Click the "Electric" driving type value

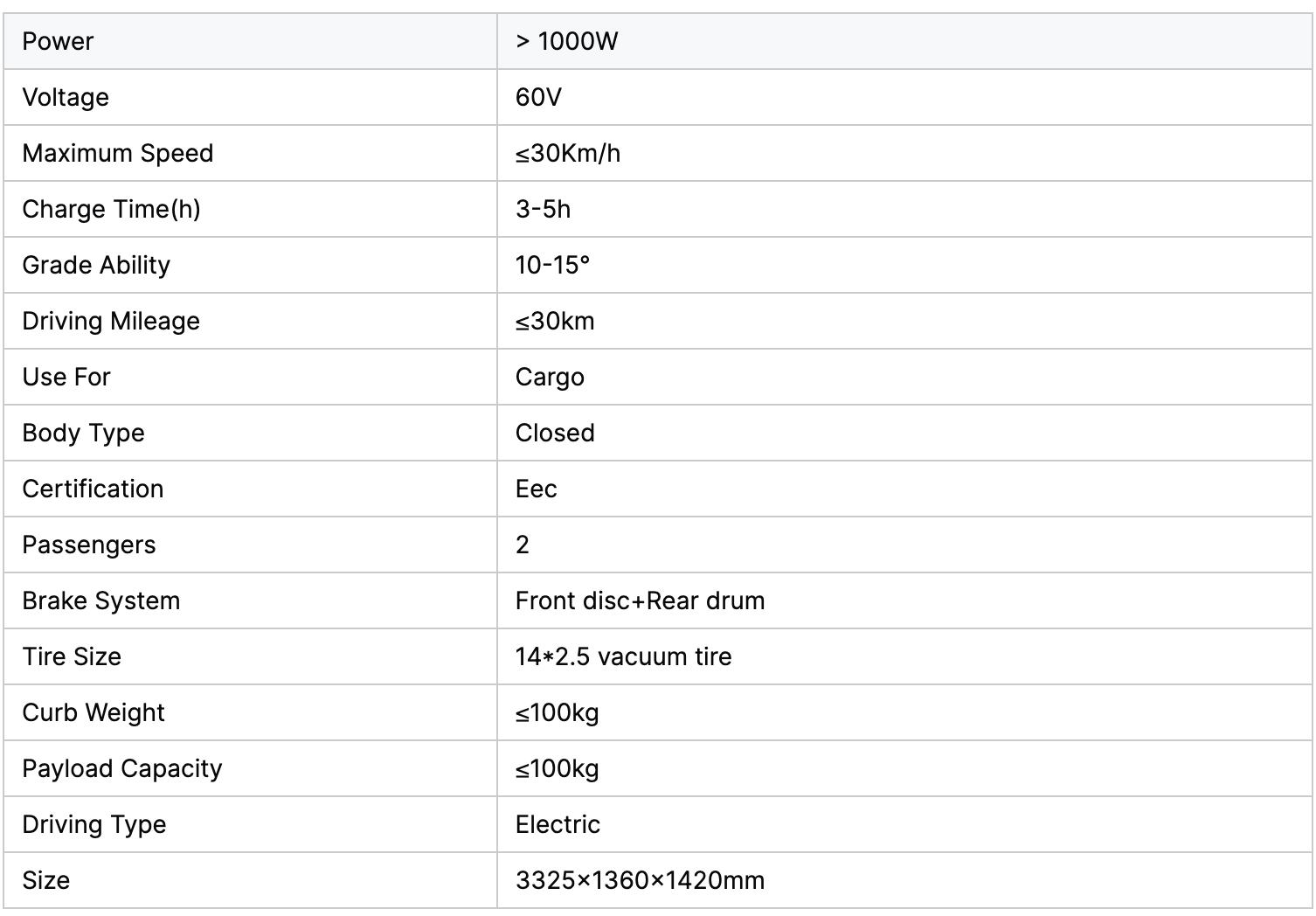(x=558, y=824)
